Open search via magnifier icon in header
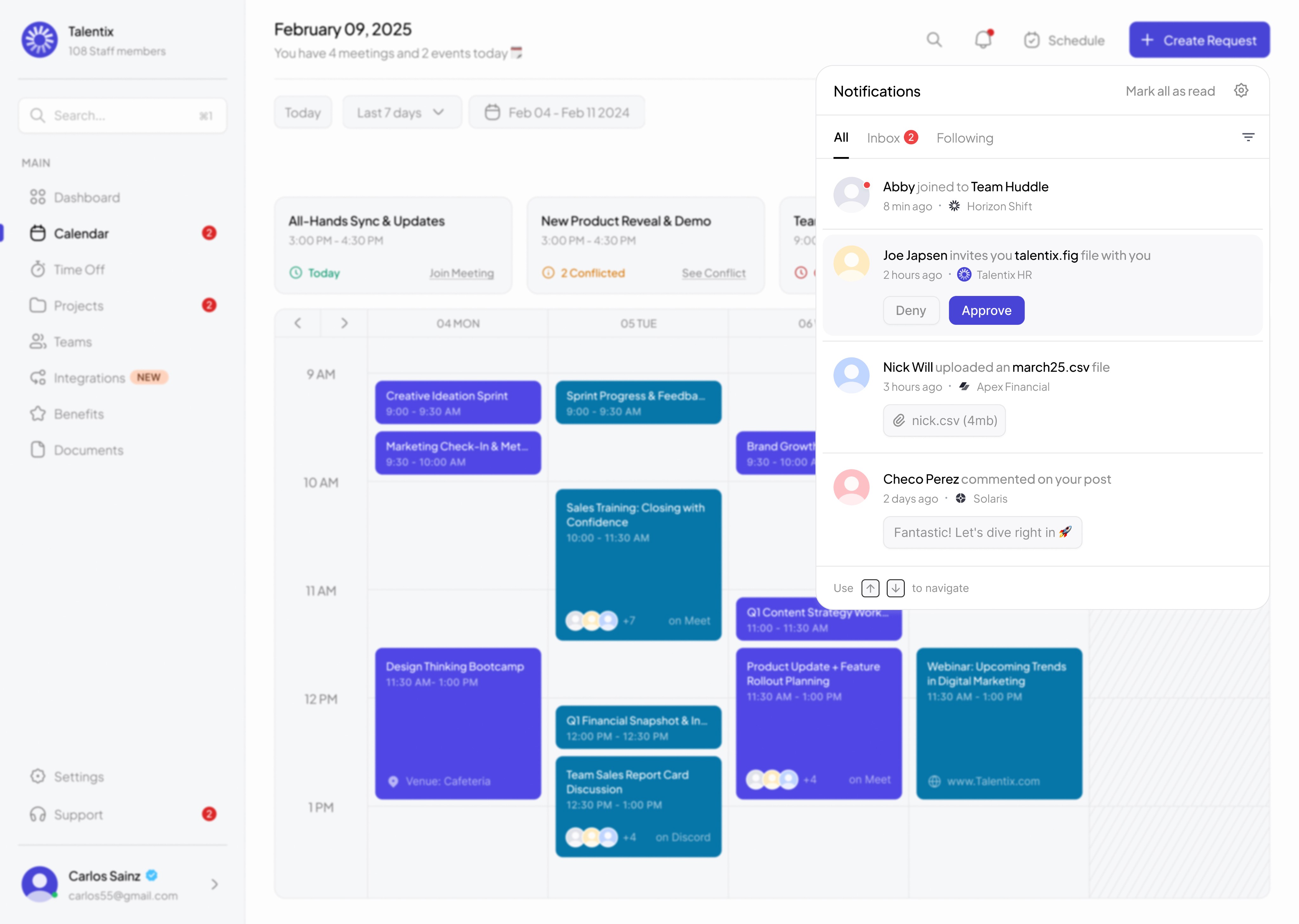Screen dimensions: 1299x924 934,40
